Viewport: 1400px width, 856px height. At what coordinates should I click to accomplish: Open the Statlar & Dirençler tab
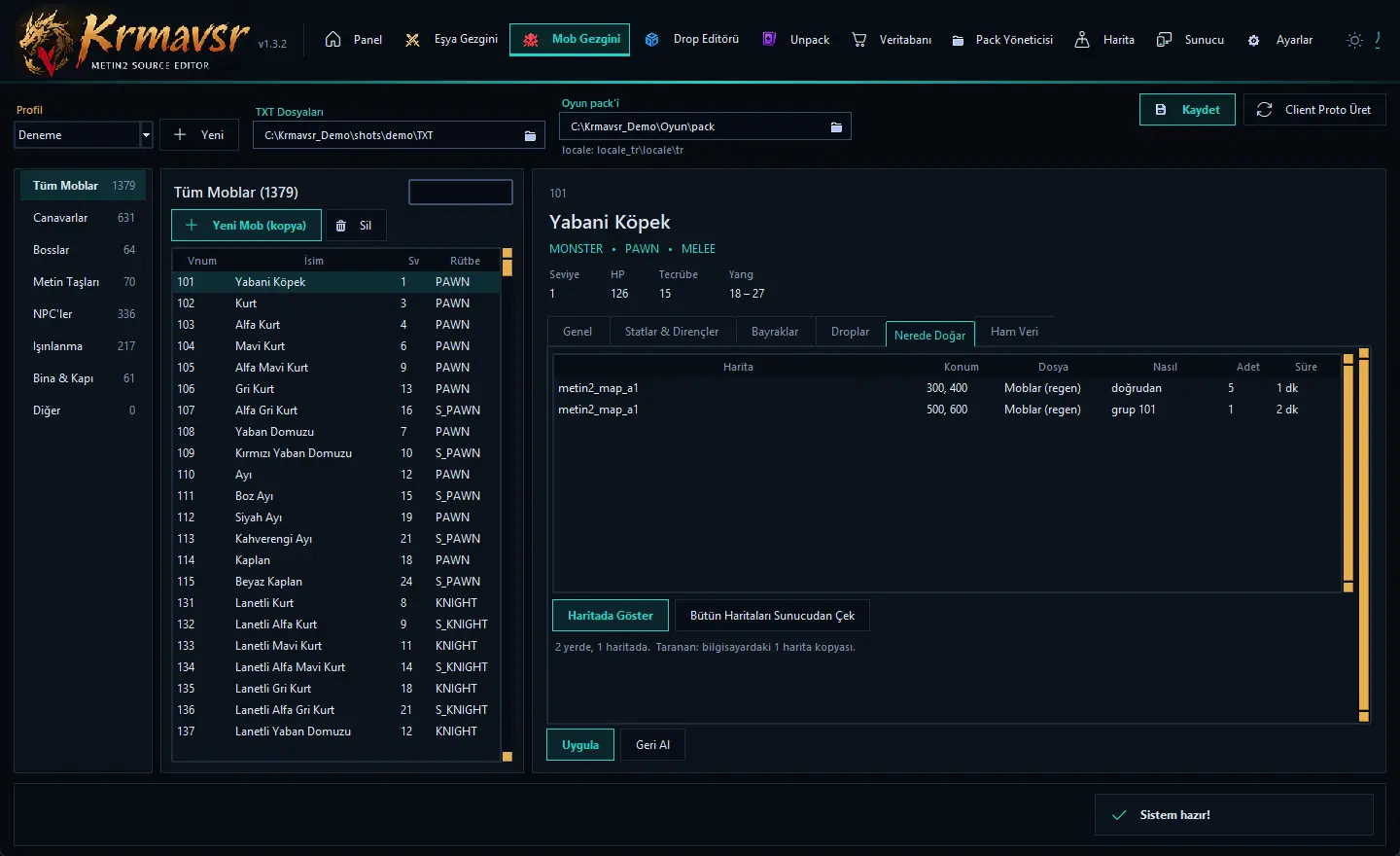pos(672,332)
